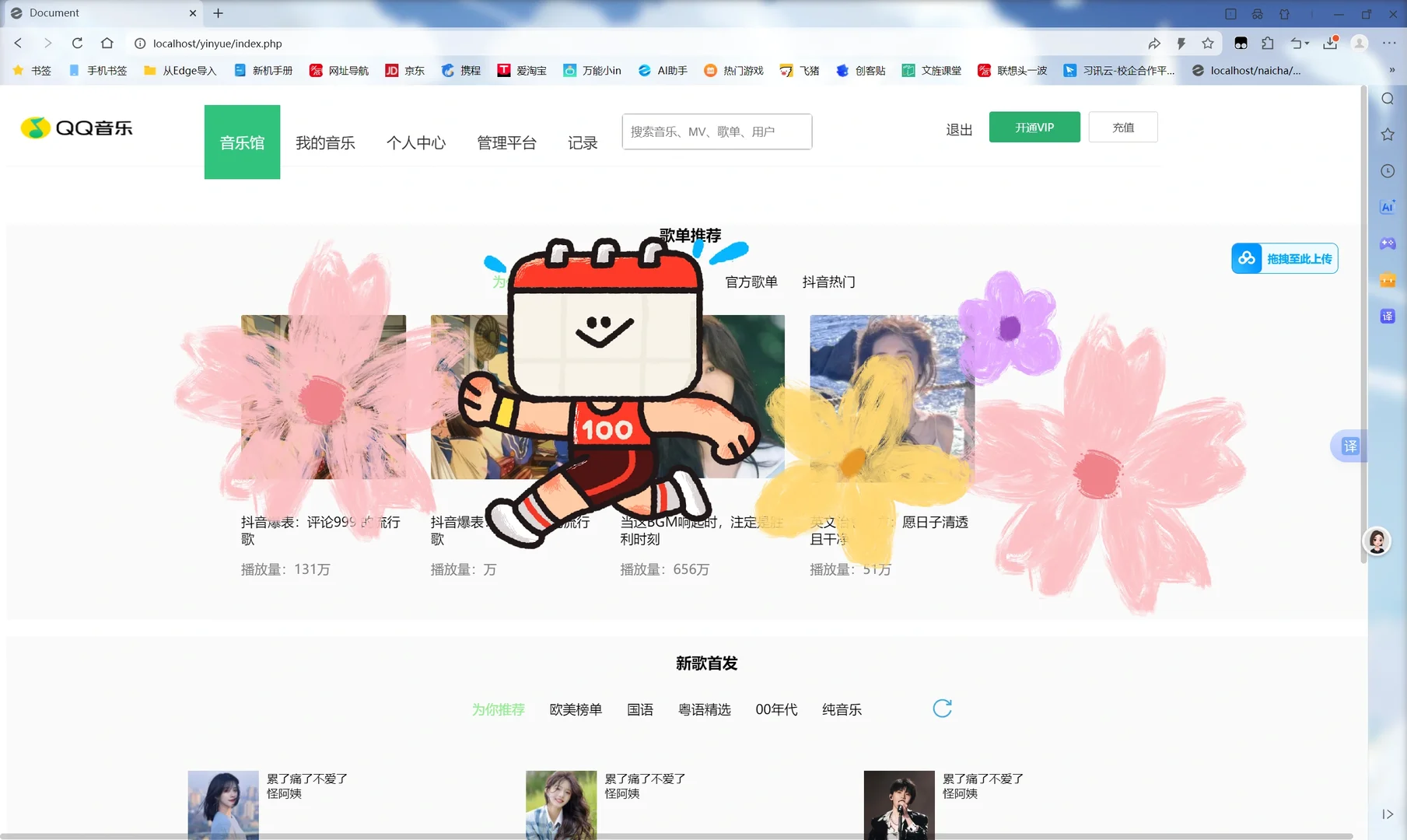Click the 退出 logout link
This screenshot has width=1407, height=840.
click(x=957, y=130)
